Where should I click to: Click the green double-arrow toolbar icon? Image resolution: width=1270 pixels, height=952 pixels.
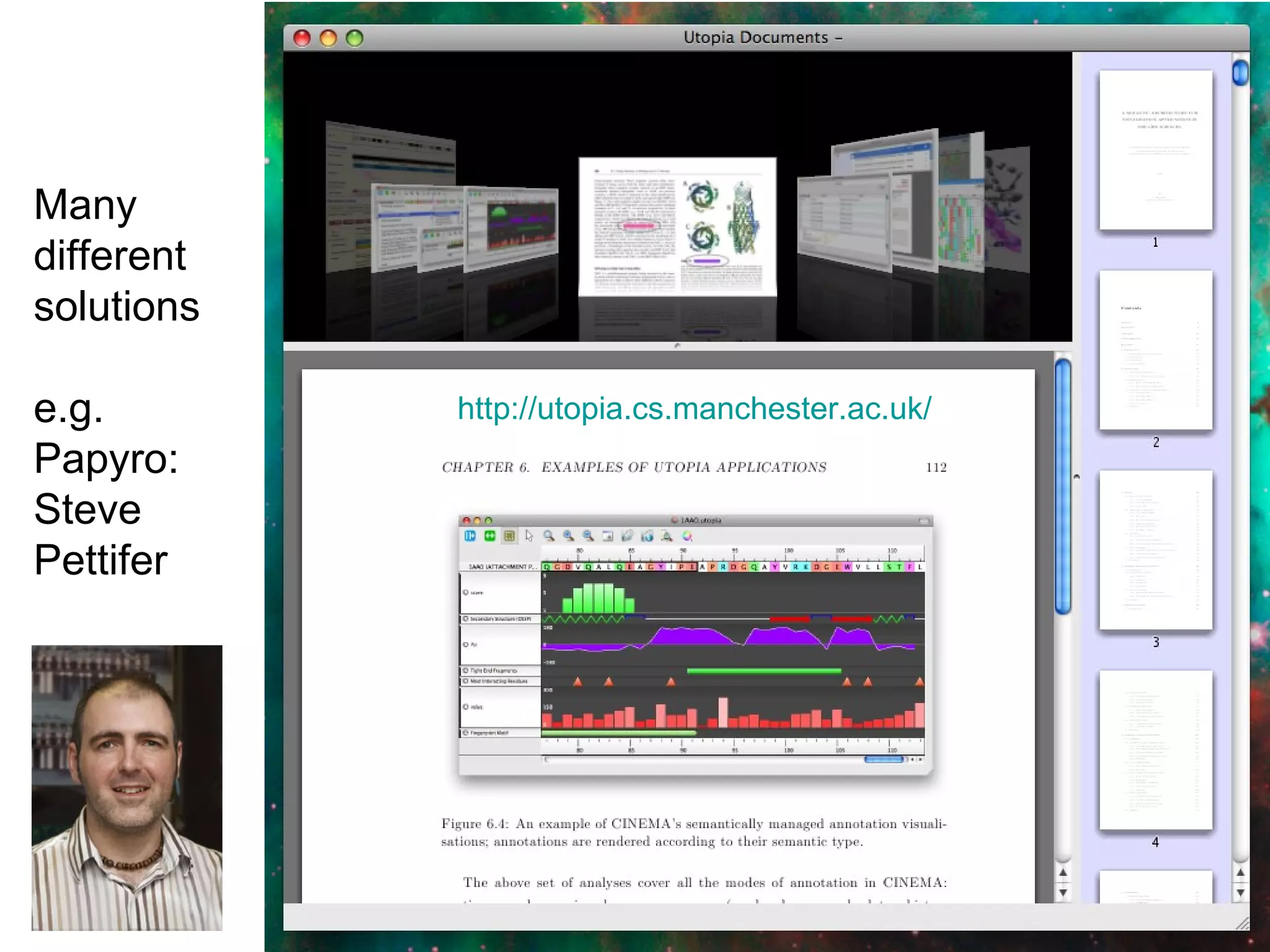click(490, 536)
